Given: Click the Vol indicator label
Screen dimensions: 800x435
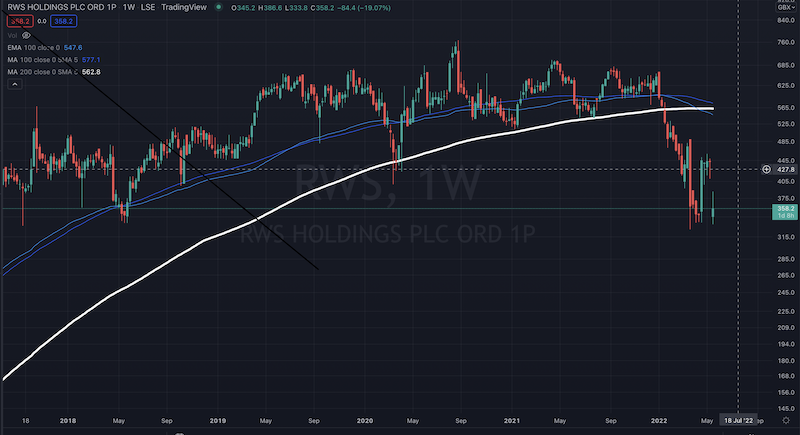Looking at the screenshot, I should pyautogui.click(x=12, y=35).
